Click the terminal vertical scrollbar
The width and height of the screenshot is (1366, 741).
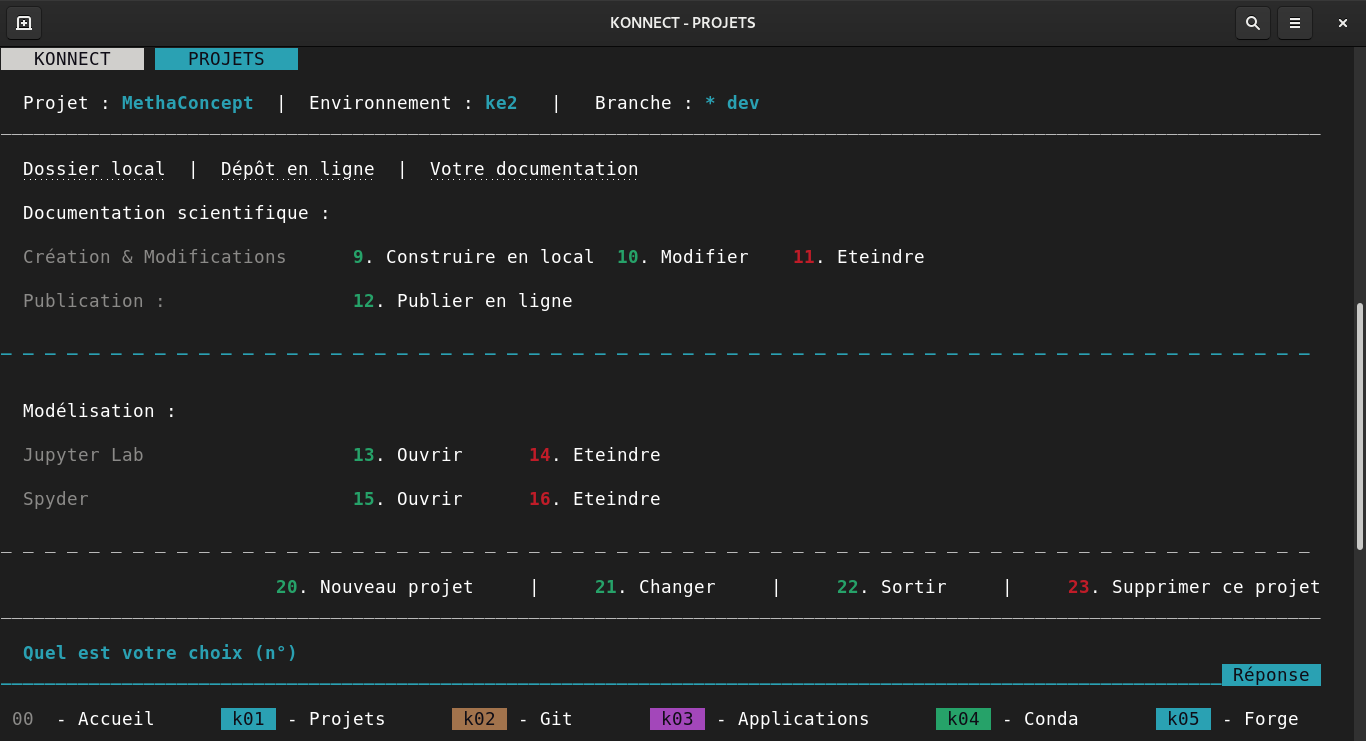click(x=1359, y=425)
